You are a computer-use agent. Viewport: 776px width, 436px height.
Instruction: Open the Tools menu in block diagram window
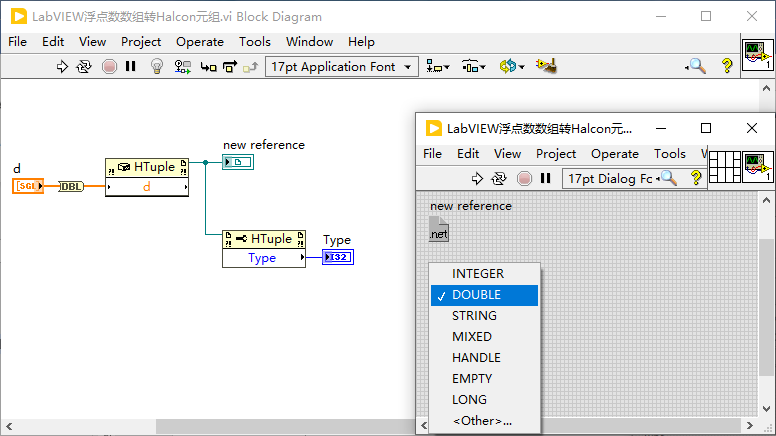click(255, 42)
